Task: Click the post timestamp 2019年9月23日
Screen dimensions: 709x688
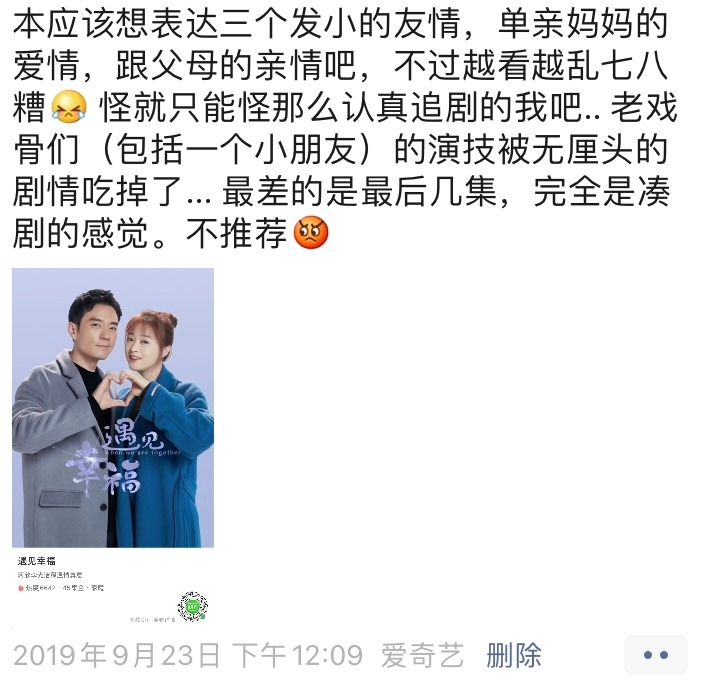Action: point(117,655)
